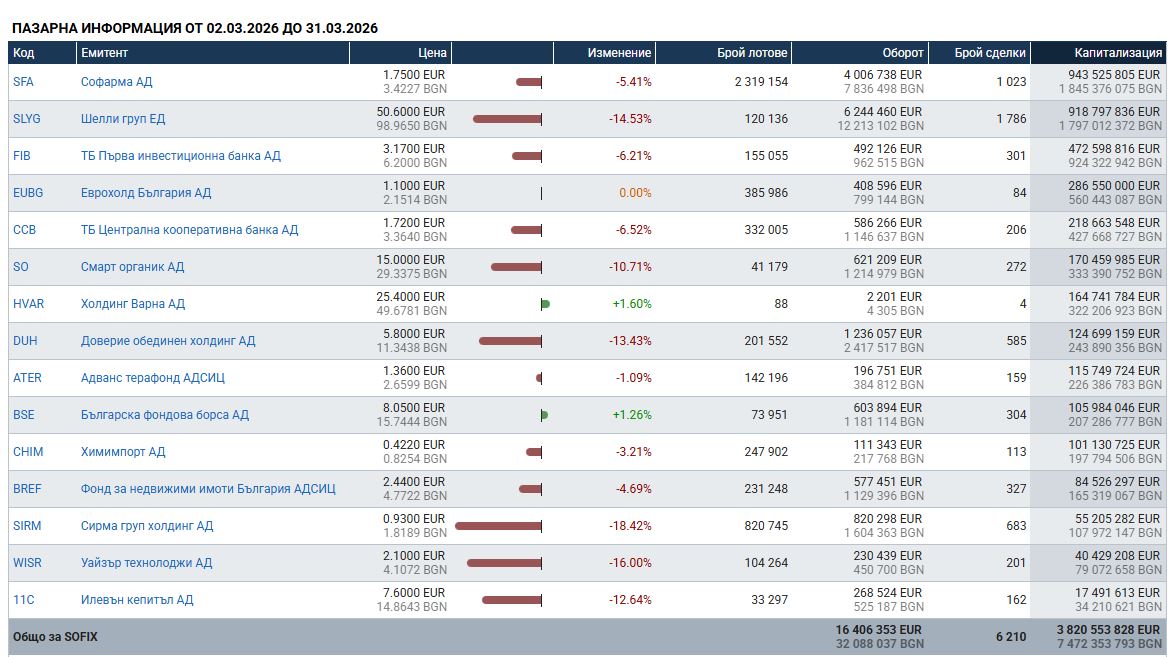Open the SFA ticker code link

(x=23, y=82)
